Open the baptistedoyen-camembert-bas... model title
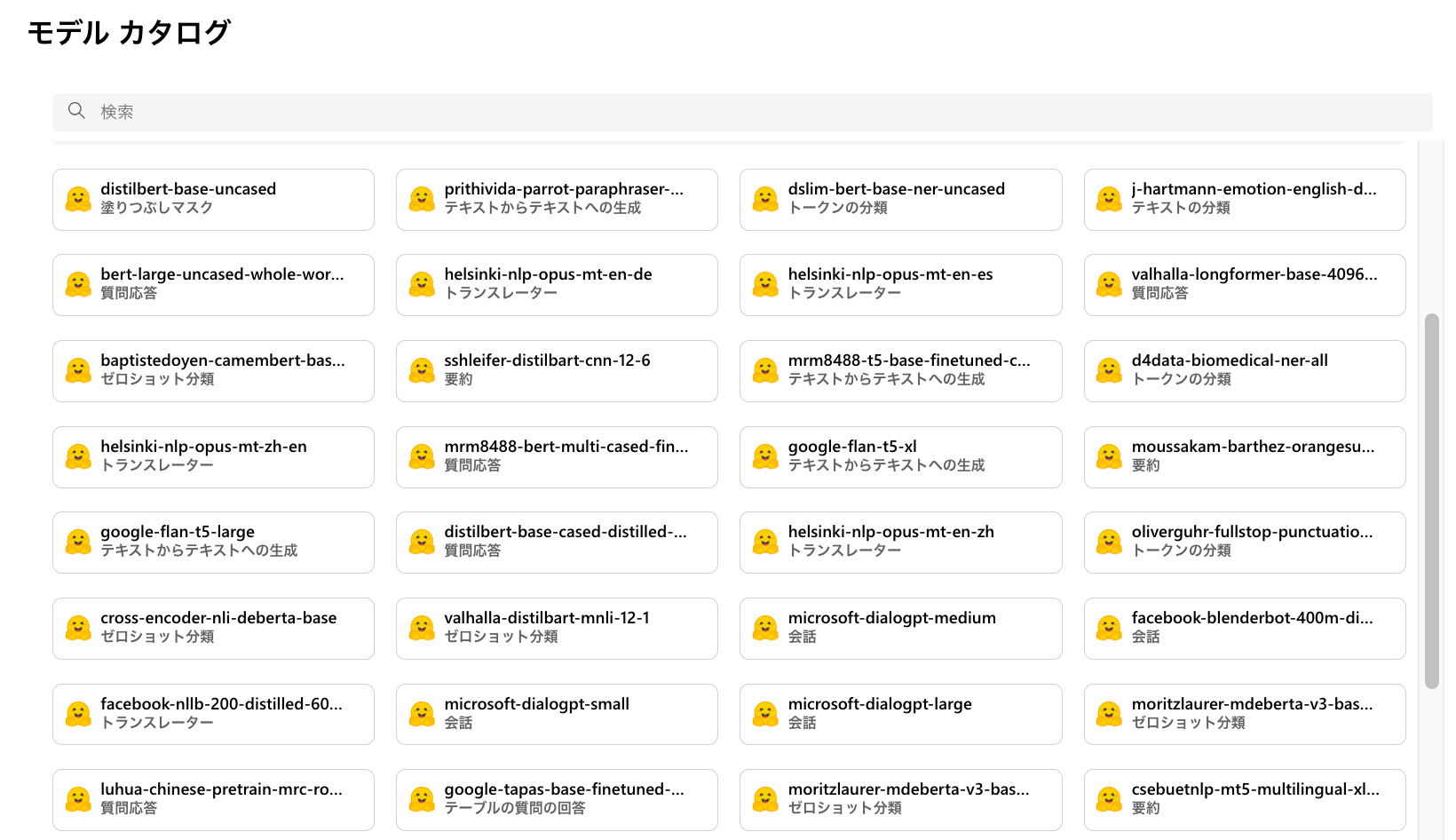1456x840 pixels. point(223,361)
